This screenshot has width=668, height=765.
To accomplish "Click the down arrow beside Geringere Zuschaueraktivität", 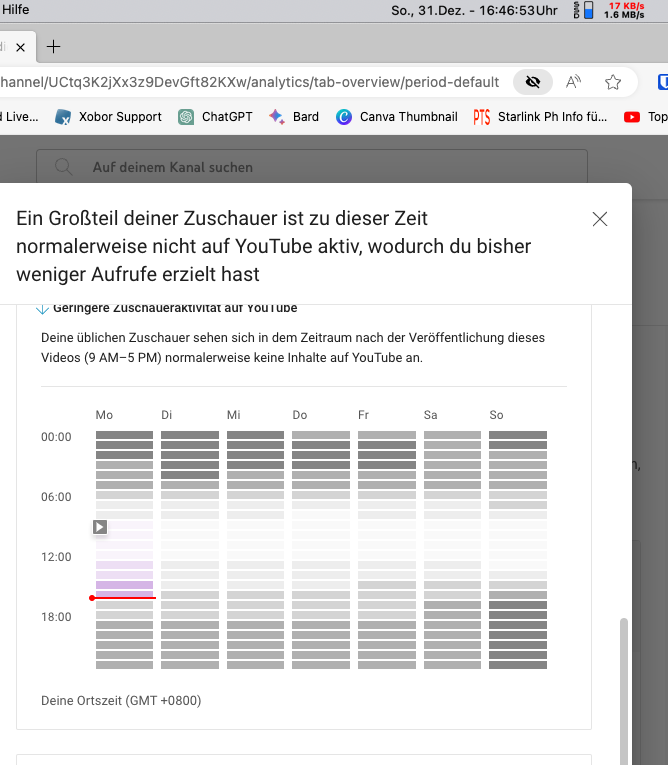I will pos(43,309).
